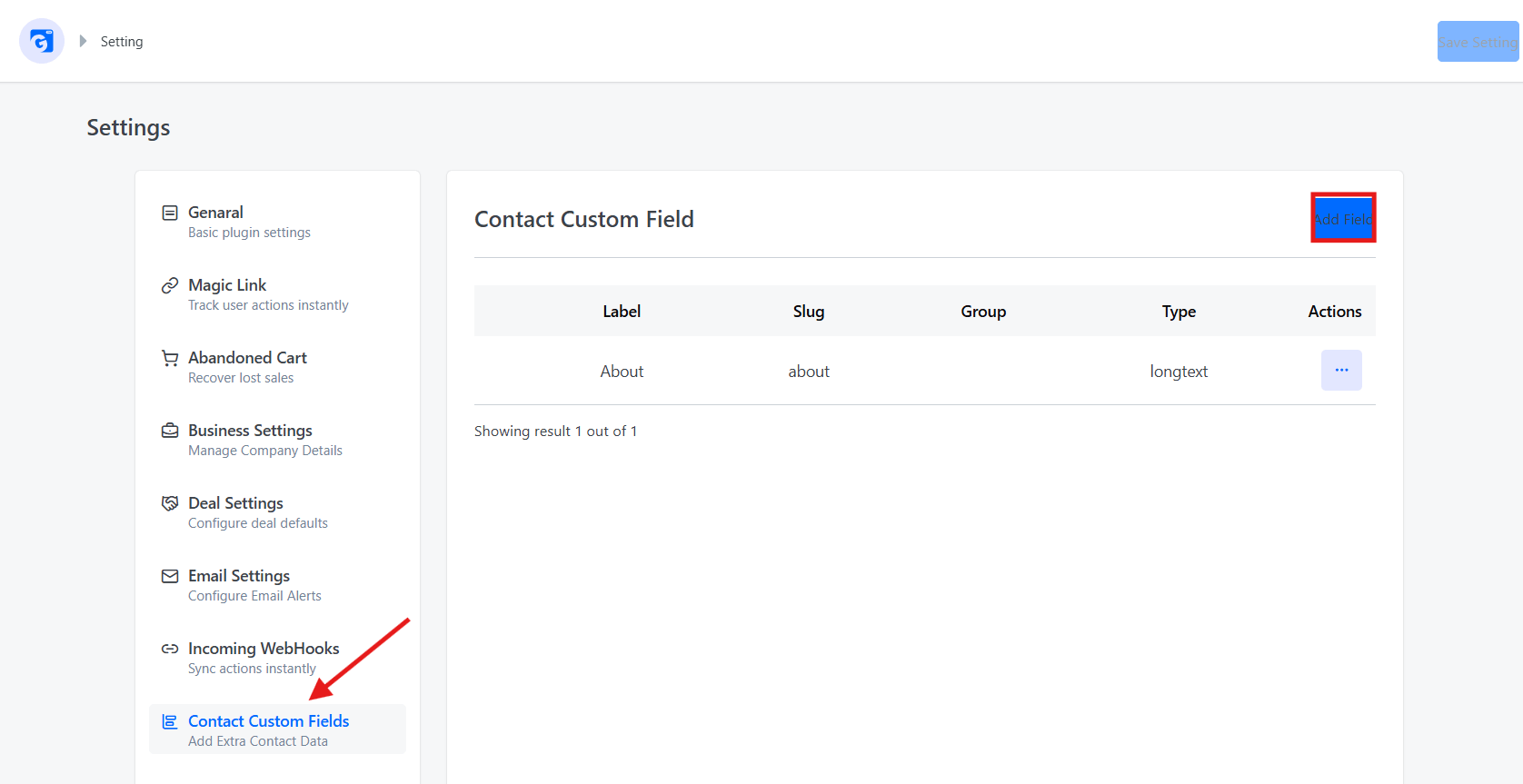Click the longtext type cell
Screen dimensions: 1523x784
[x=1179, y=372]
